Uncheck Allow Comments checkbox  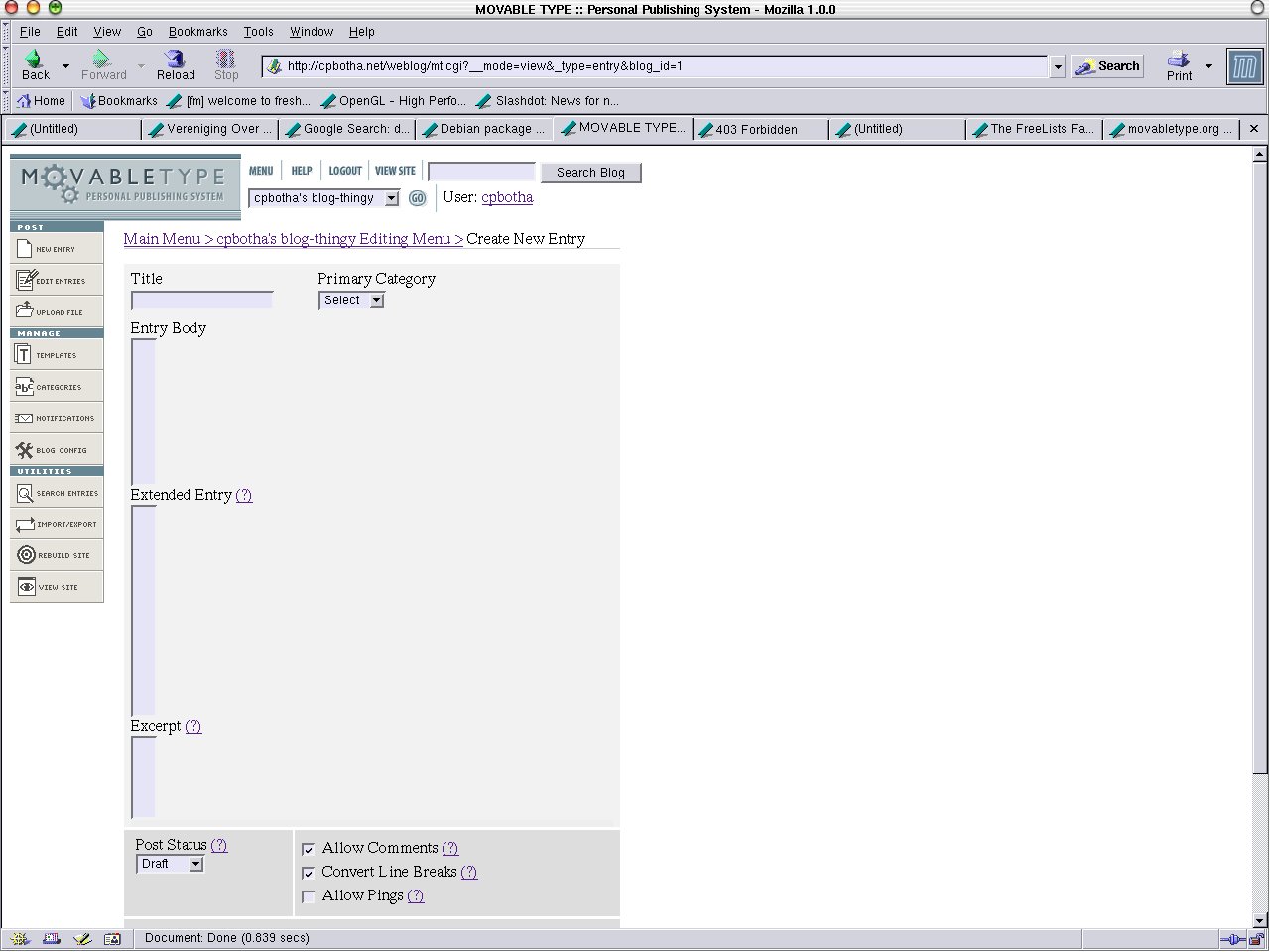point(308,849)
